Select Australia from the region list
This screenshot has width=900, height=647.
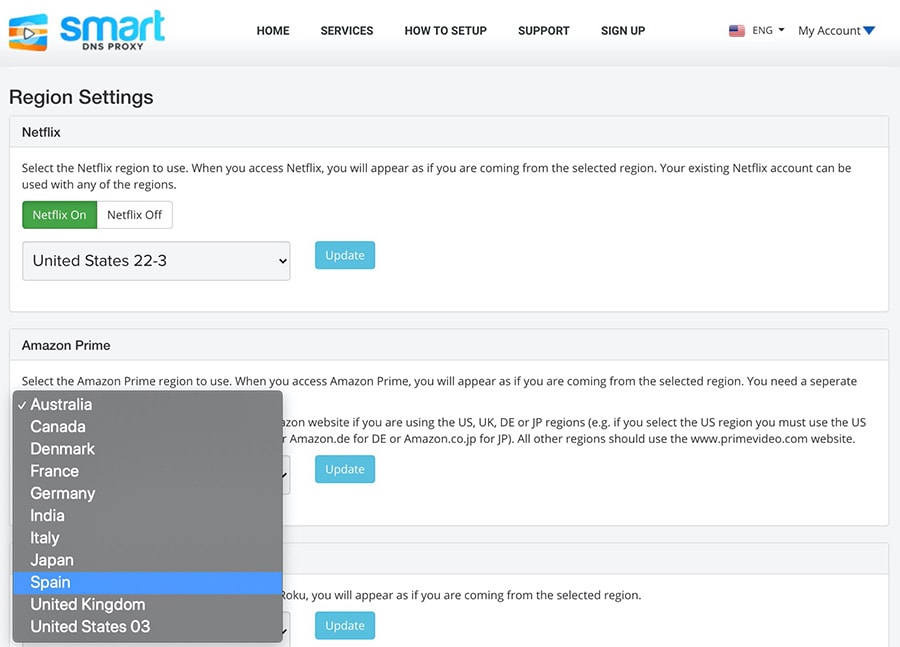click(148, 404)
